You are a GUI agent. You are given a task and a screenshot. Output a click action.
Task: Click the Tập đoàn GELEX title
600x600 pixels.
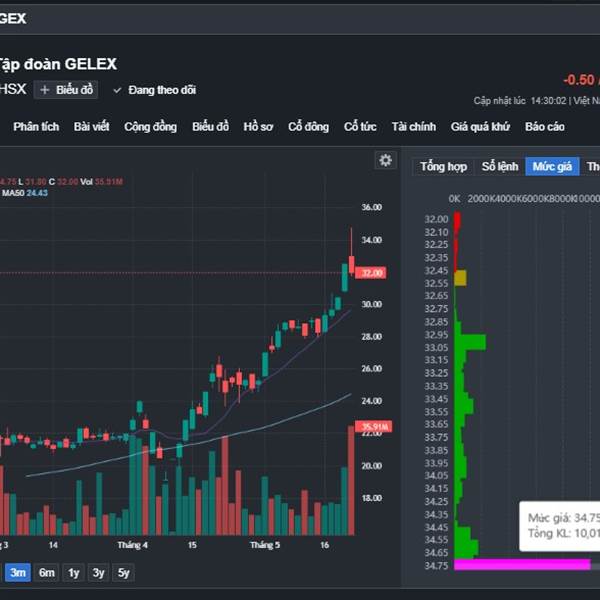pos(57,64)
